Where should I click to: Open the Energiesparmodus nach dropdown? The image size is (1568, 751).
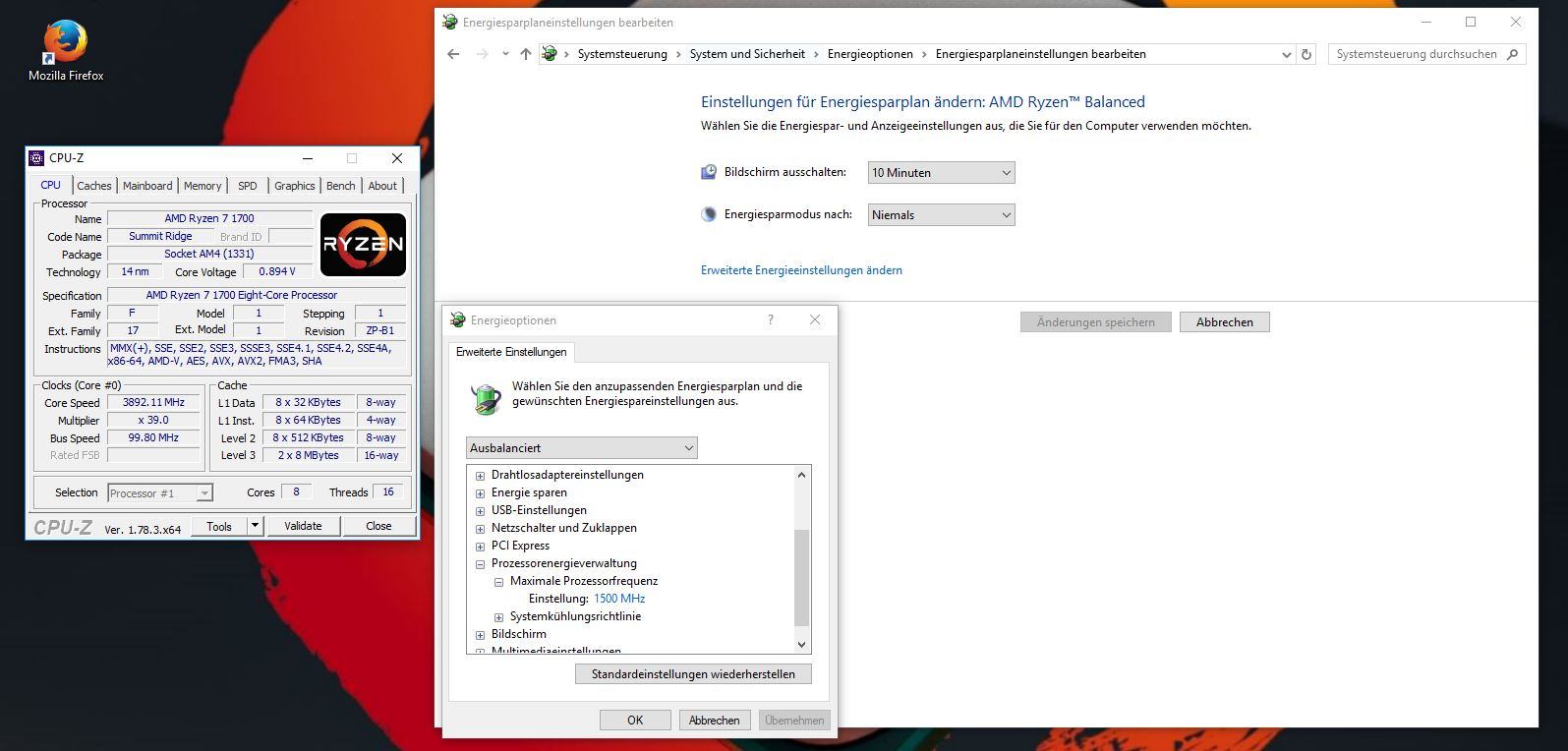(x=941, y=215)
